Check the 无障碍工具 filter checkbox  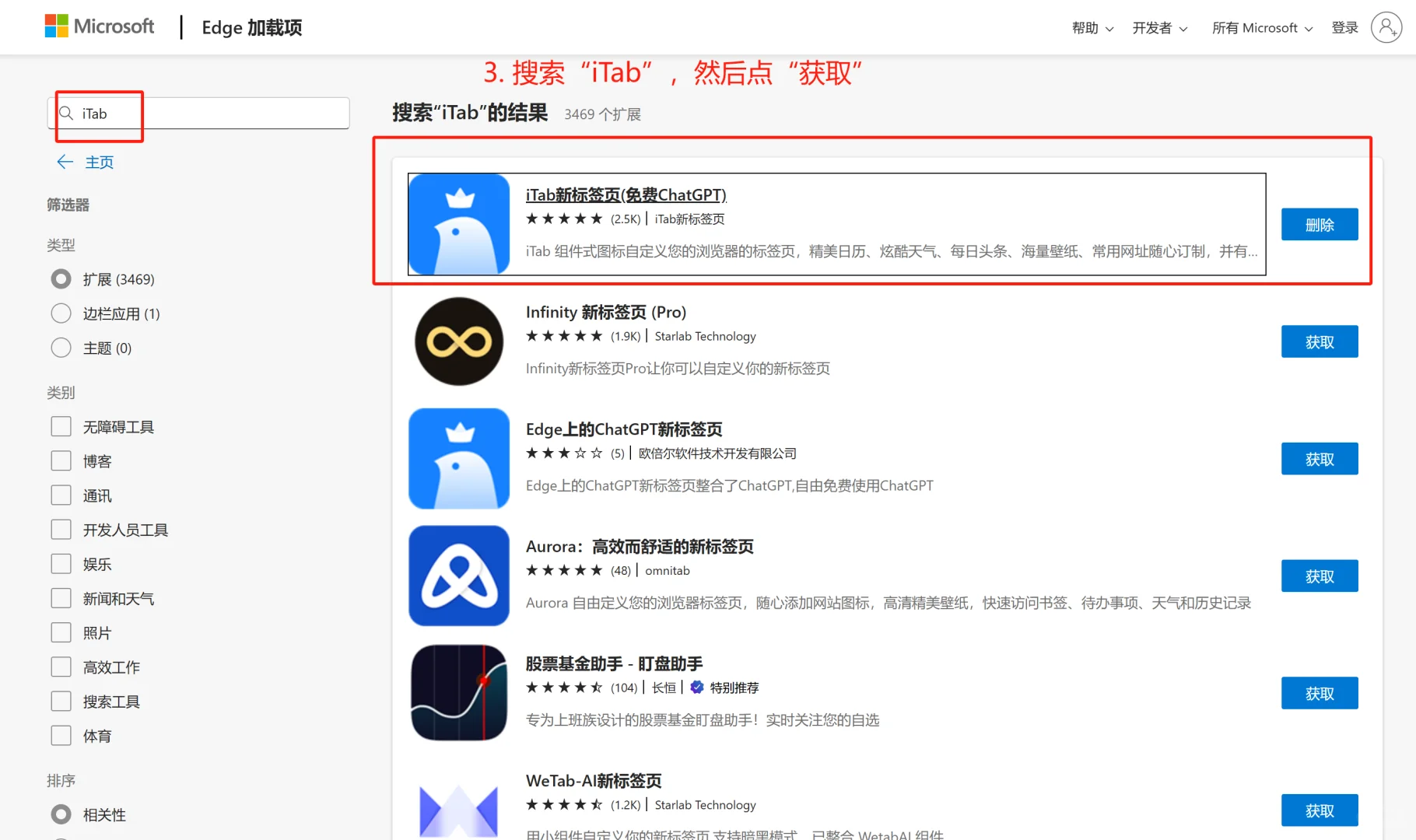point(61,425)
